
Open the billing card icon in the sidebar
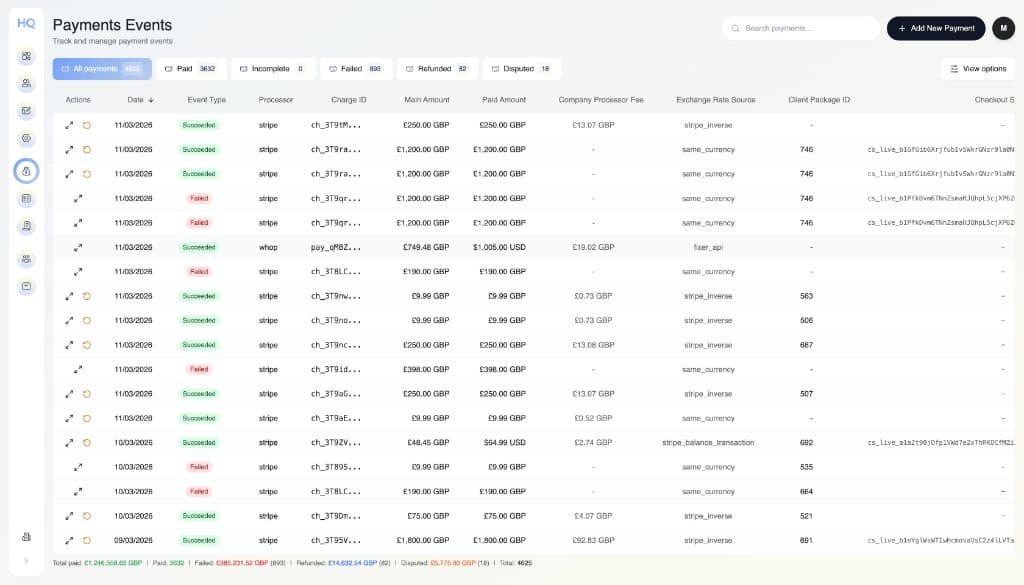25,199
